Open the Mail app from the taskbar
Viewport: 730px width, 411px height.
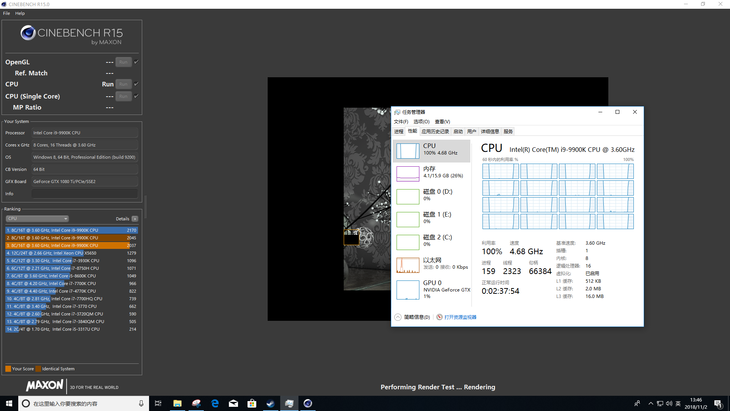pos(233,403)
